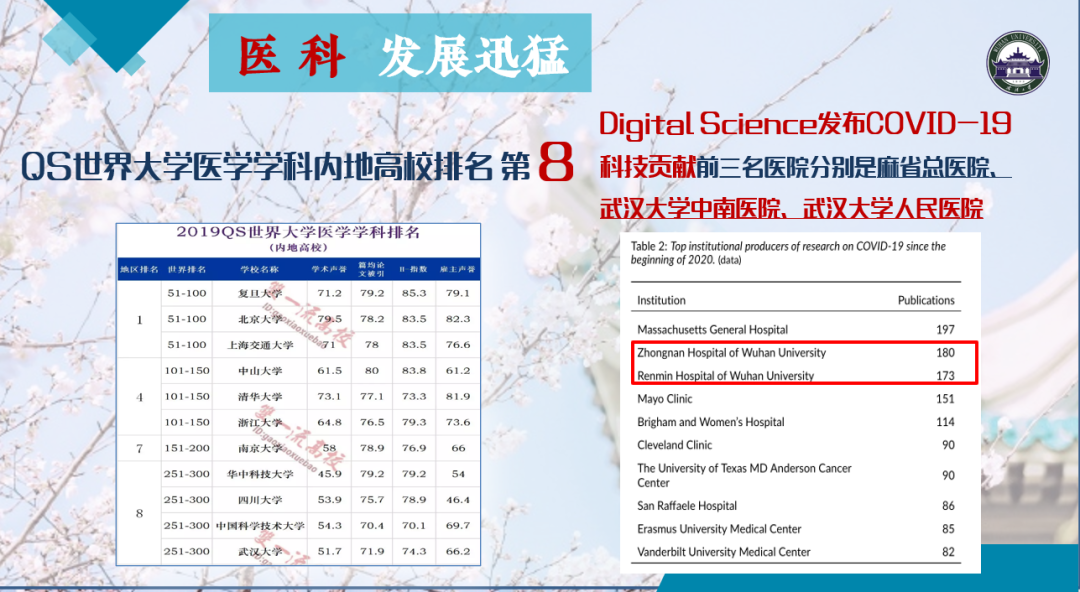The width and height of the screenshot is (1080, 592).
Task: Click Zhongnan Hospital of Wuhan University
Action: coord(731,353)
